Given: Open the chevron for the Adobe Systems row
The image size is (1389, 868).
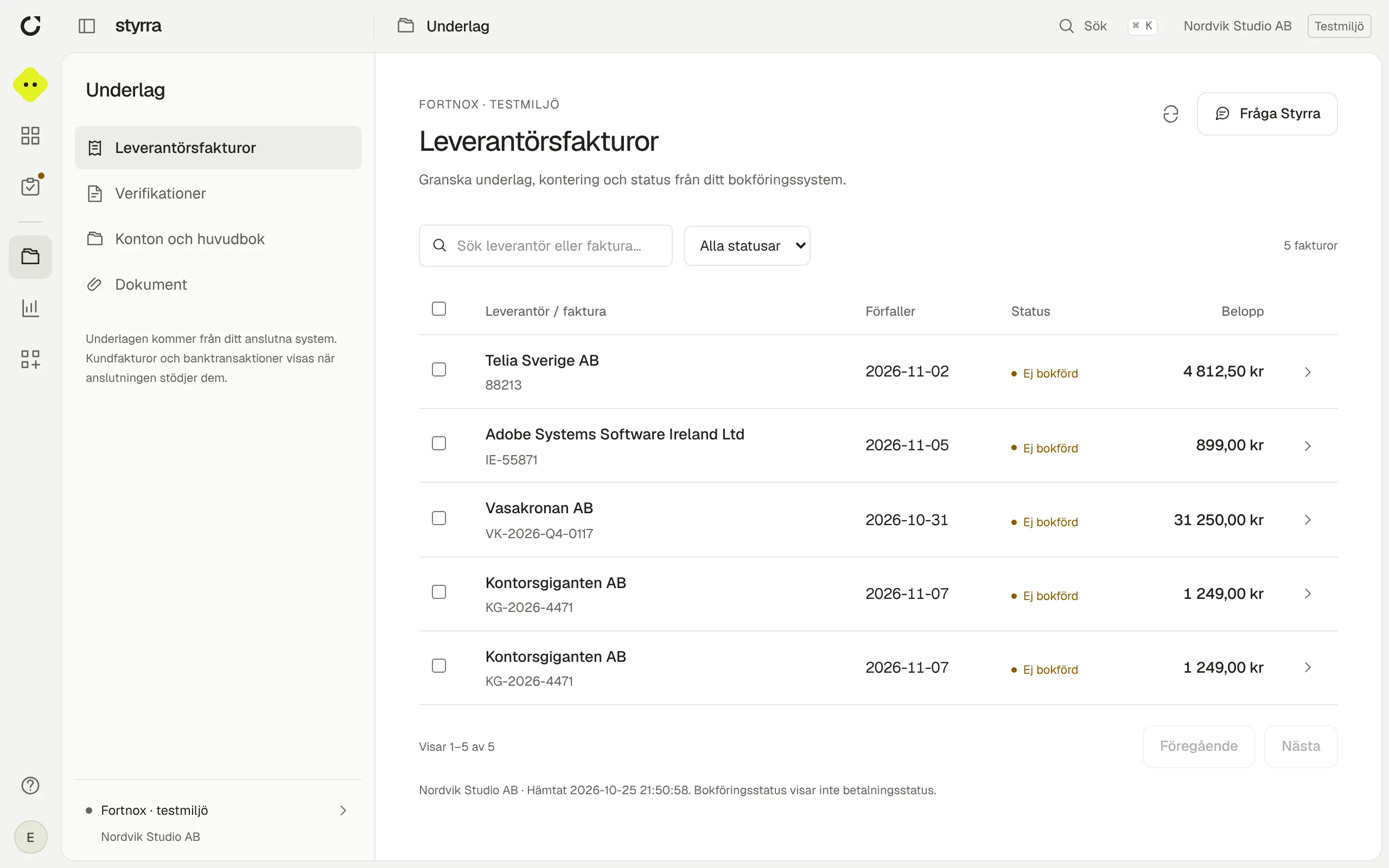Looking at the screenshot, I should (x=1308, y=445).
